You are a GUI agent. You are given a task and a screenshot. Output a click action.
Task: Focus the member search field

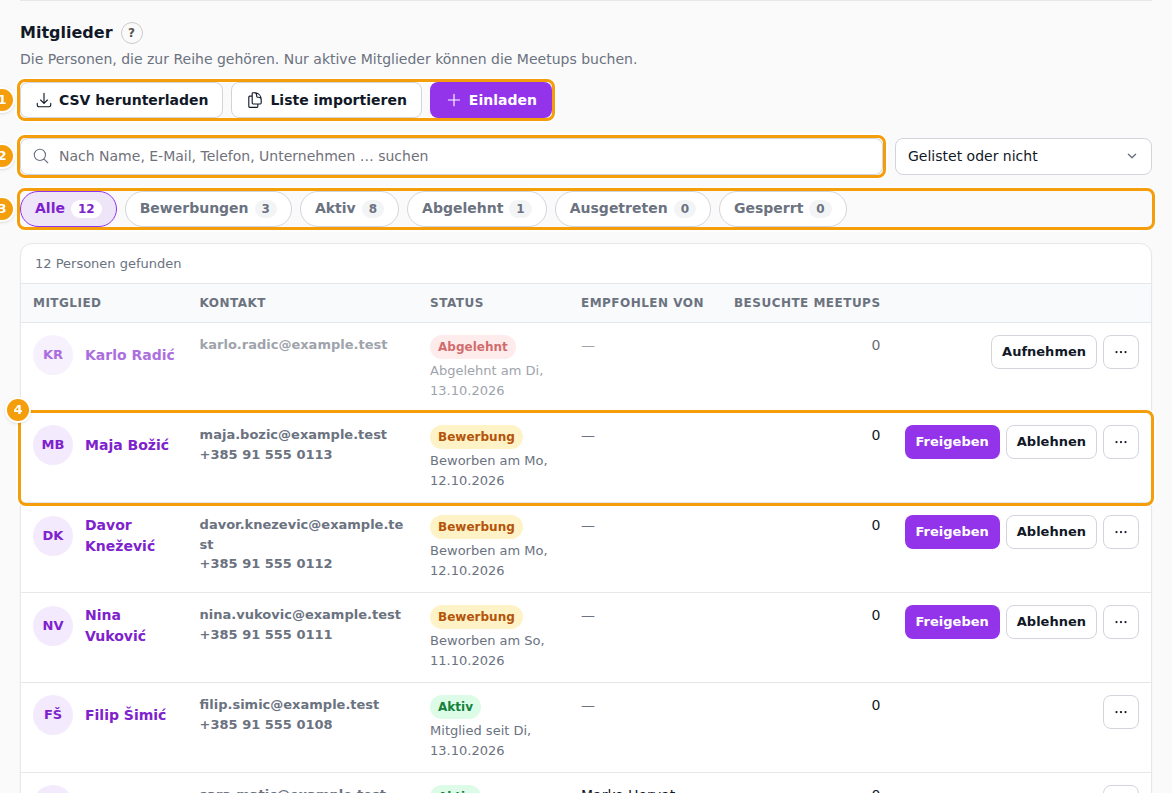451,156
